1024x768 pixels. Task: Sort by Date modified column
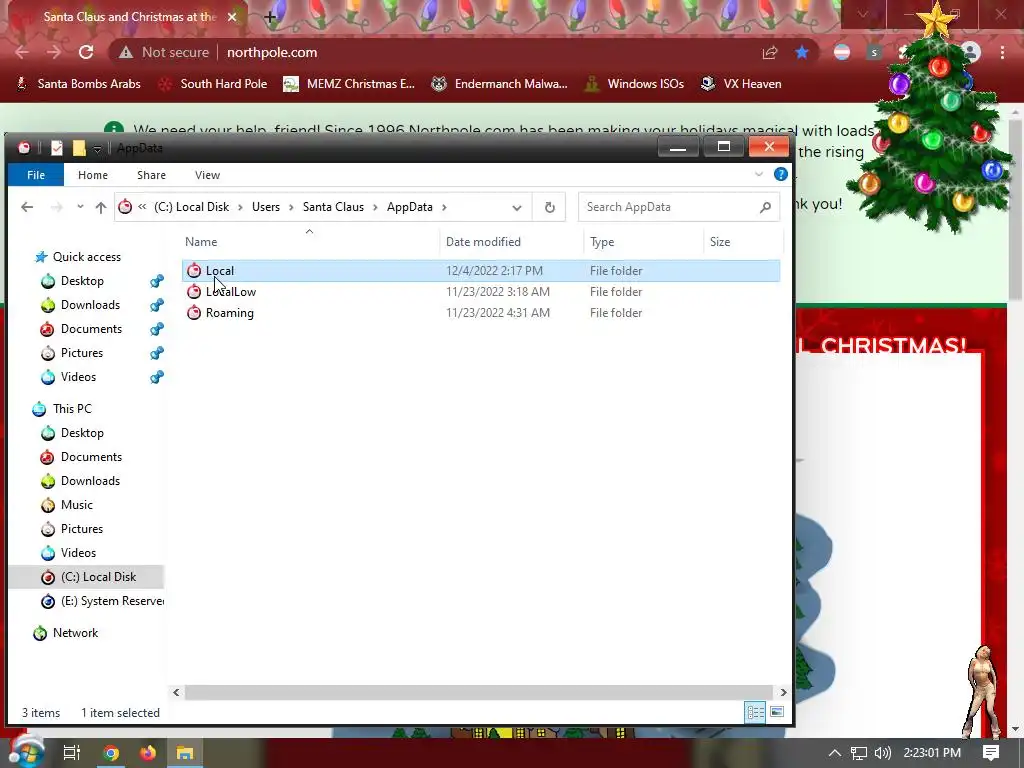click(483, 242)
